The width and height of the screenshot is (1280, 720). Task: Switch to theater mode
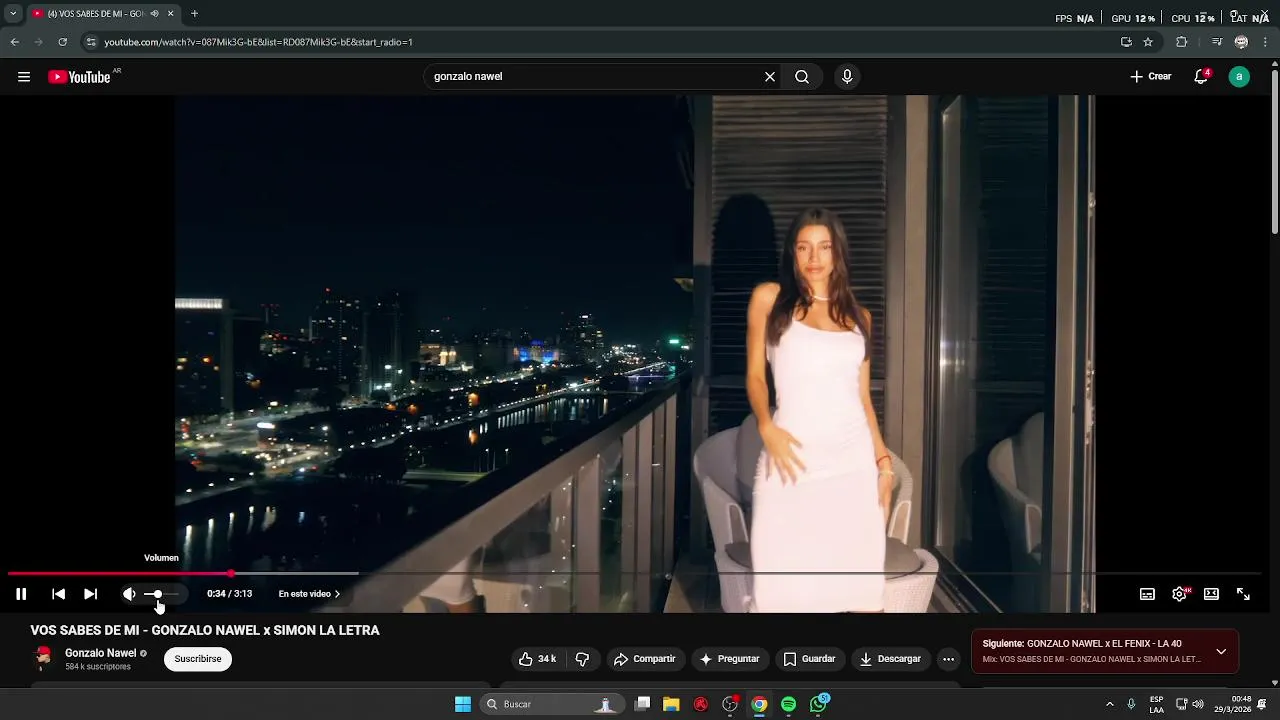pos(1211,594)
